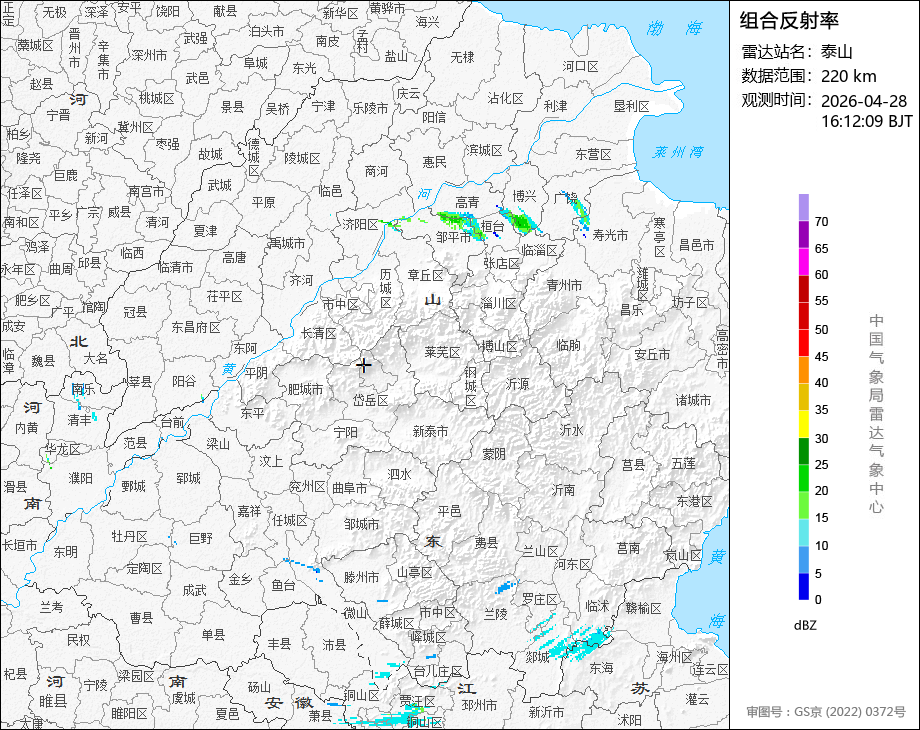This screenshot has width=920, height=730.
Task: Click the time 16:12:09 BJT
Action: 867,121
